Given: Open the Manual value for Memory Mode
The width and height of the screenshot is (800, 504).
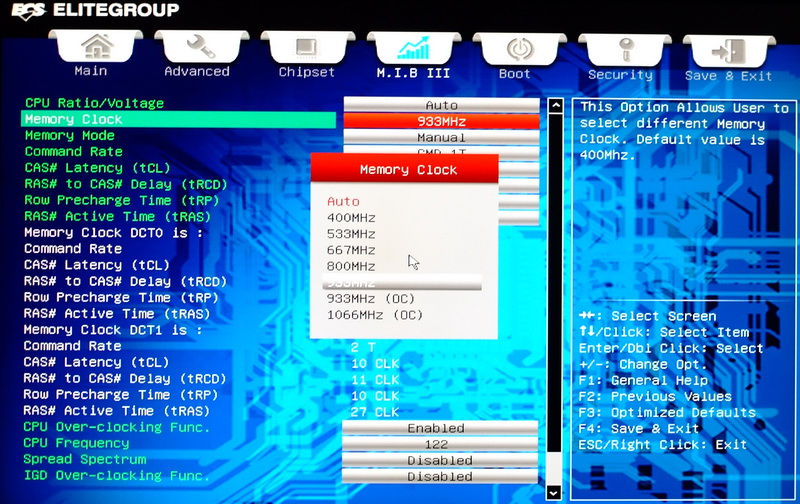Looking at the screenshot, I should coord(441,138).
